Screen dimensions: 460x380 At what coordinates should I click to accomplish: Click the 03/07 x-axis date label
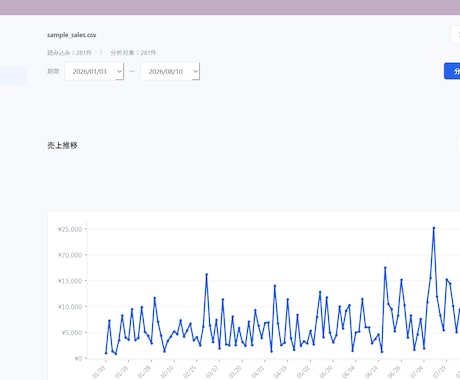(x=212, y=372)
